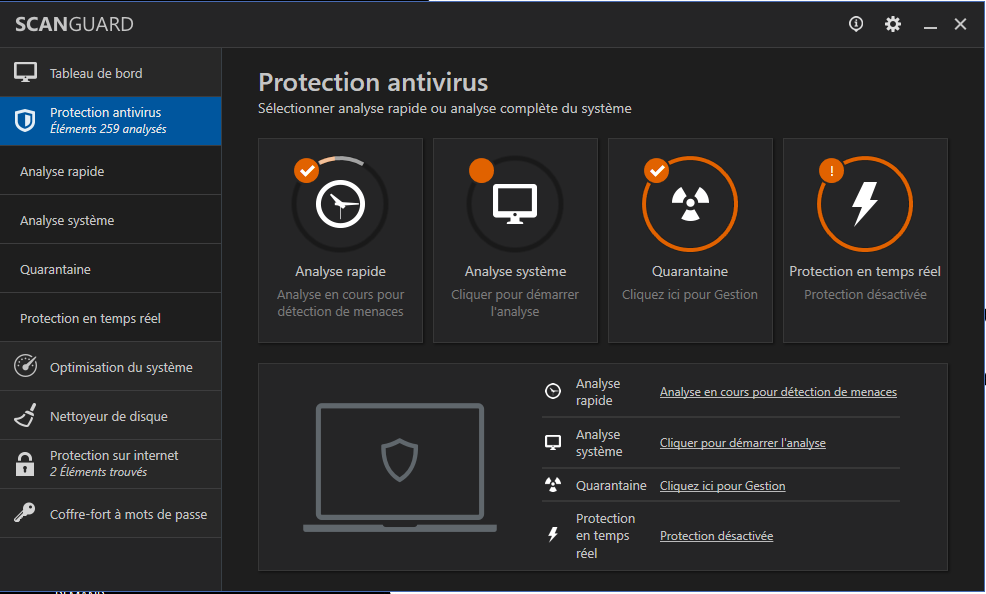This screenshot has width=986, height=594.
Task: Click 'Quarantaine' label in summary list
Action: [611, 485]
